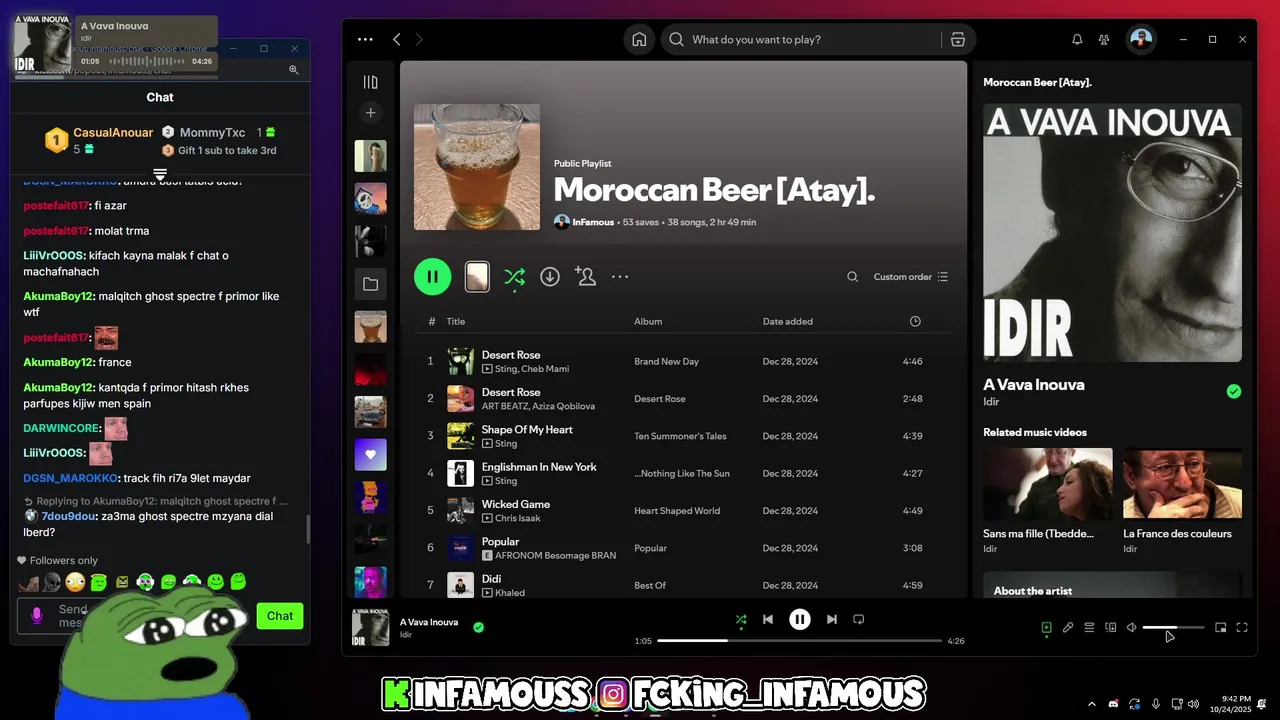Toggle the saved checkmark in bottom player bar
The image size is (1280, 720).
click(x=478, y=627)
